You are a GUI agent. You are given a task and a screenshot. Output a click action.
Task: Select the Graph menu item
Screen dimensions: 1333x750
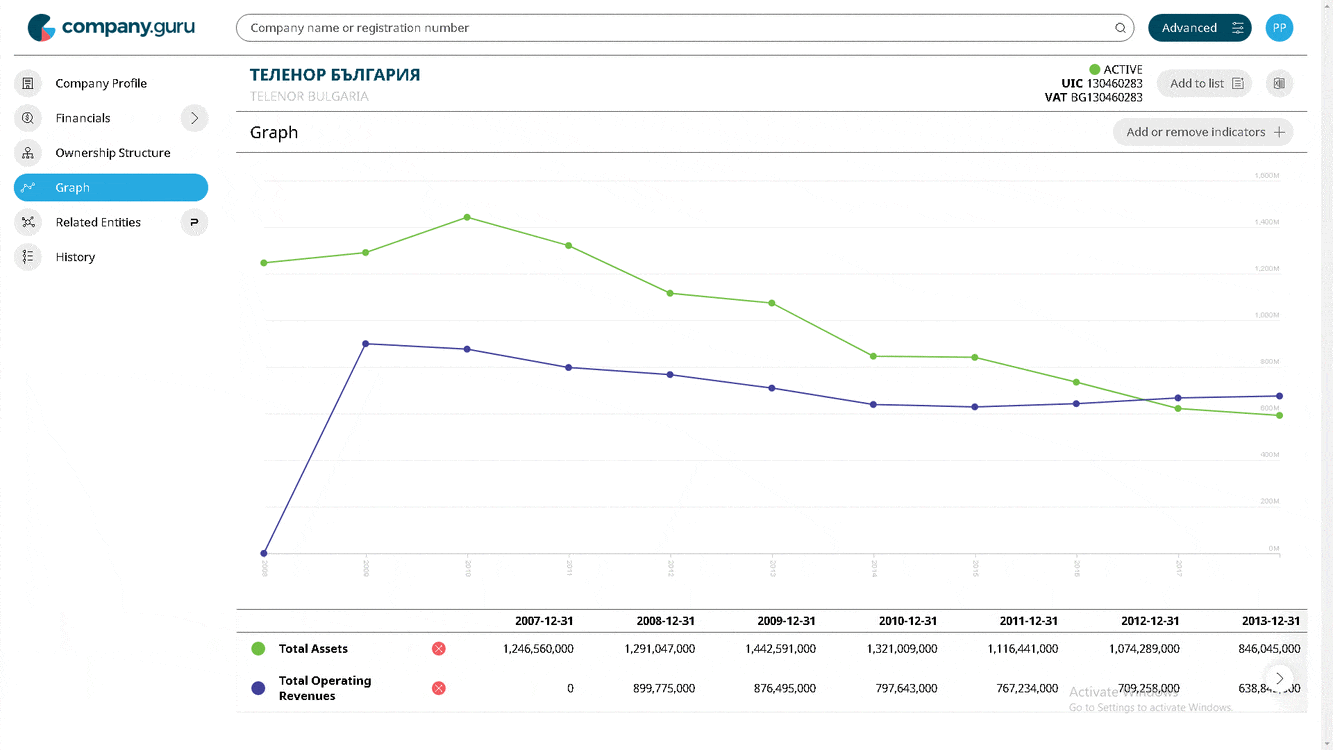click(x=111, y=188)
